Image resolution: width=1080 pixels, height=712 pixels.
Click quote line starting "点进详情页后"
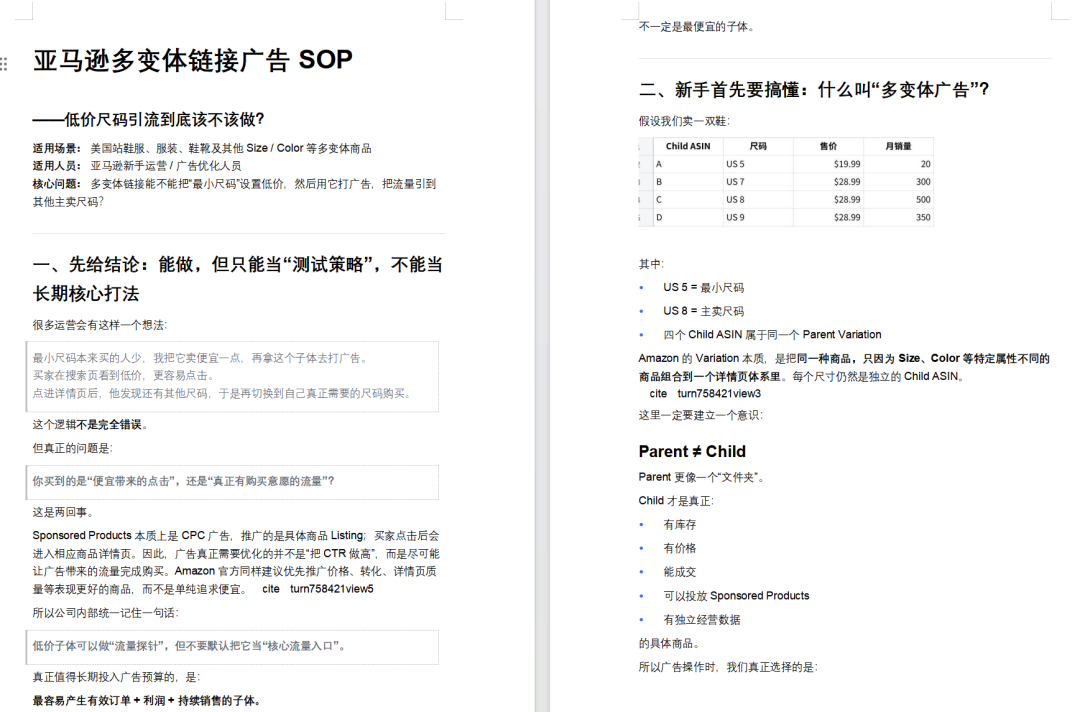(x=223, y=394)
